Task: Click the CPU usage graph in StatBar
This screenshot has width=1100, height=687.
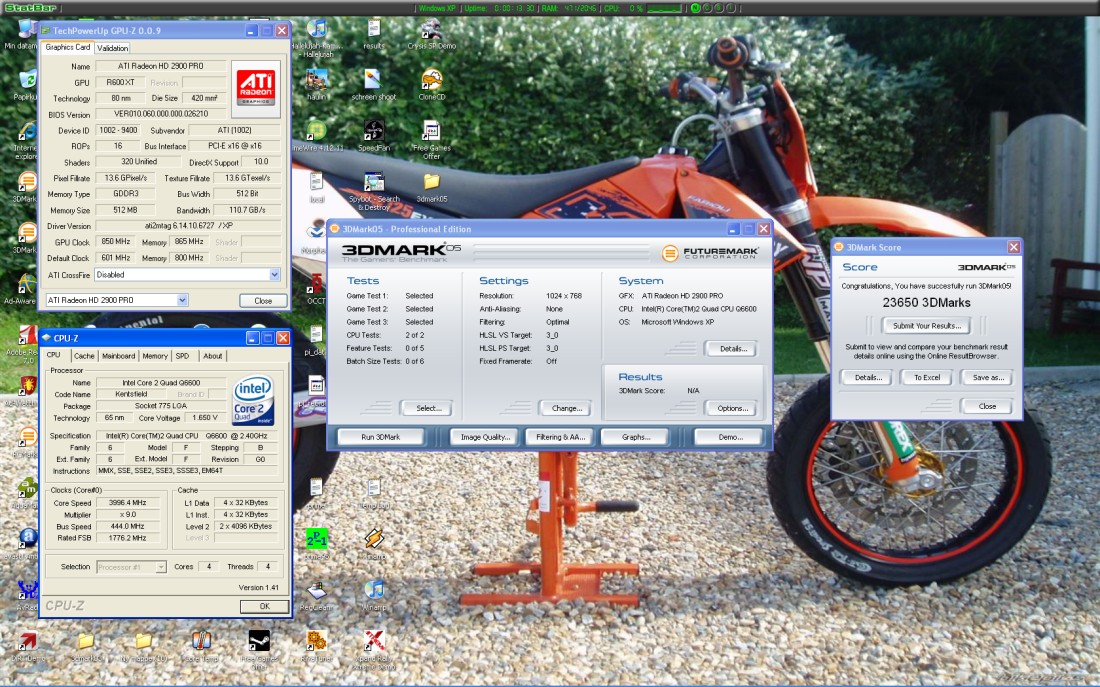Action: (664, 8)
